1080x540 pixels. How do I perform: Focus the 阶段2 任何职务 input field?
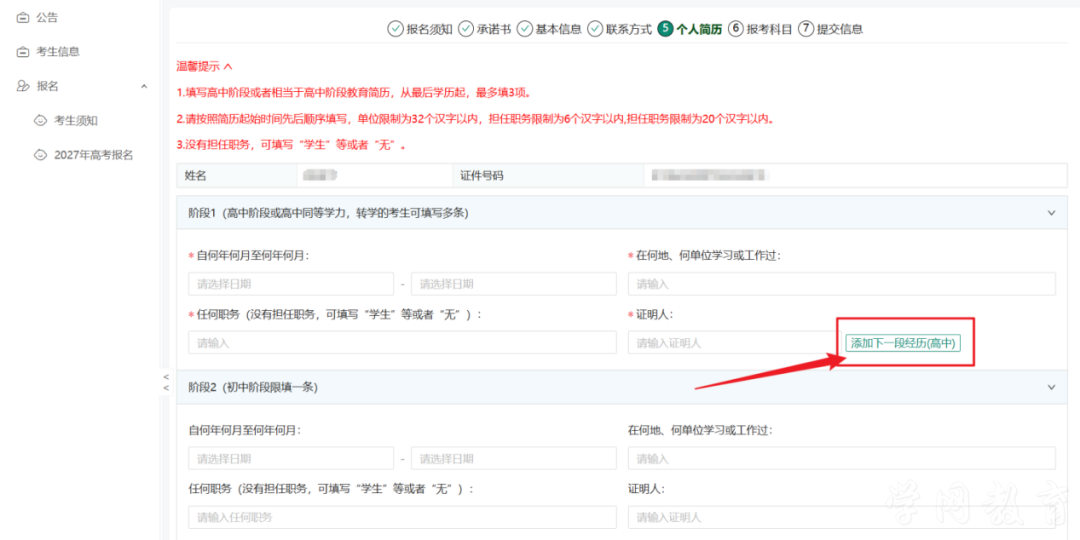tap(402, 517)
